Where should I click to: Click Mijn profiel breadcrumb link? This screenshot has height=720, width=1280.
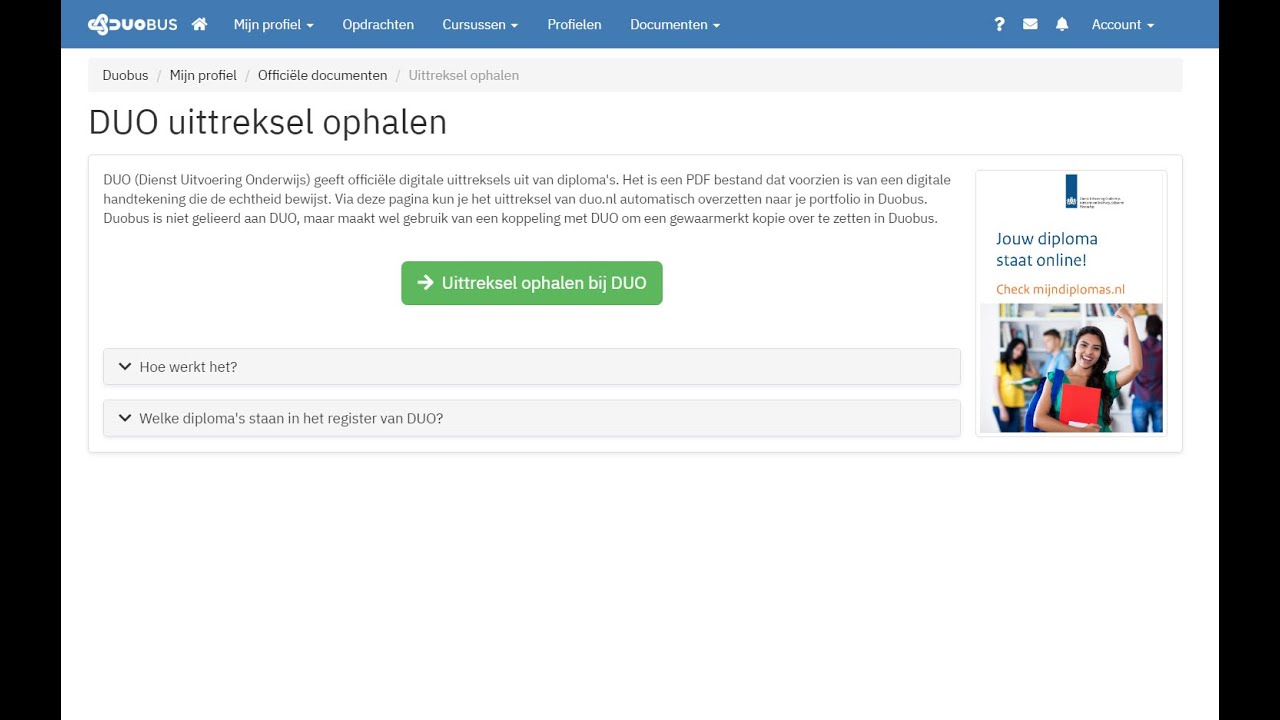203,75
